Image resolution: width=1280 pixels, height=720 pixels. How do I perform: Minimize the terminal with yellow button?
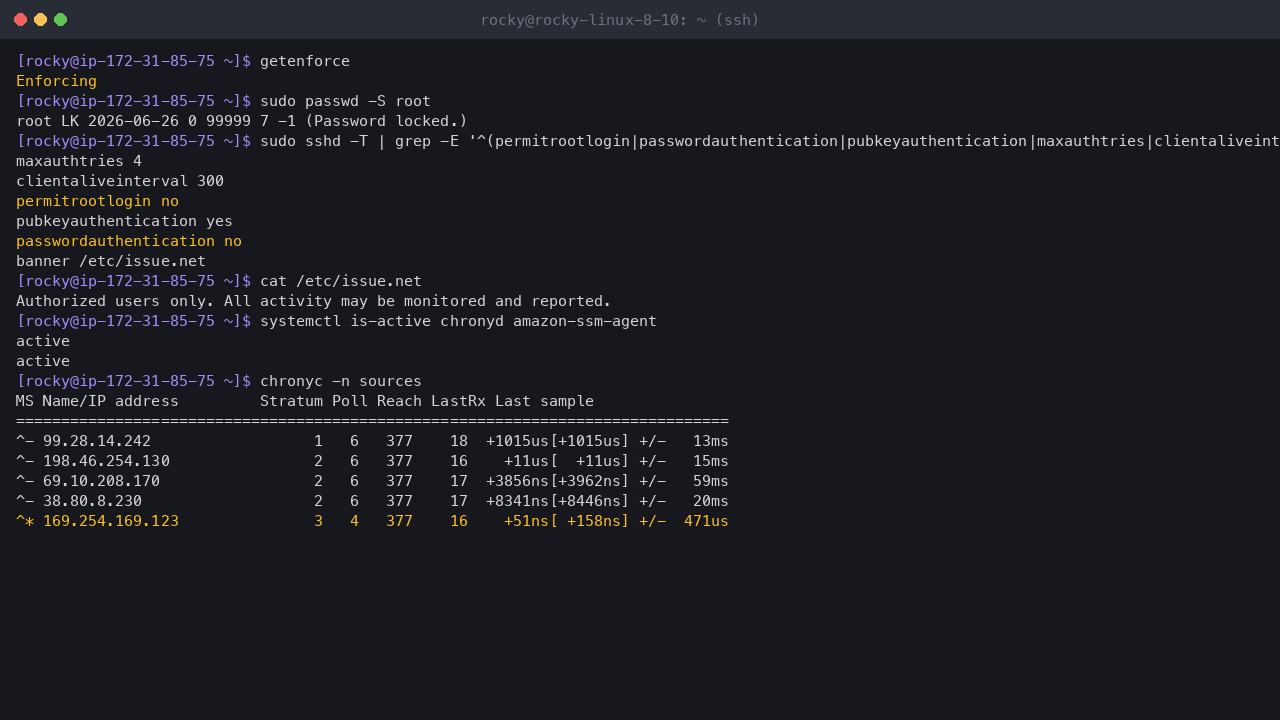pyautogui.click(x=40, y=20)
